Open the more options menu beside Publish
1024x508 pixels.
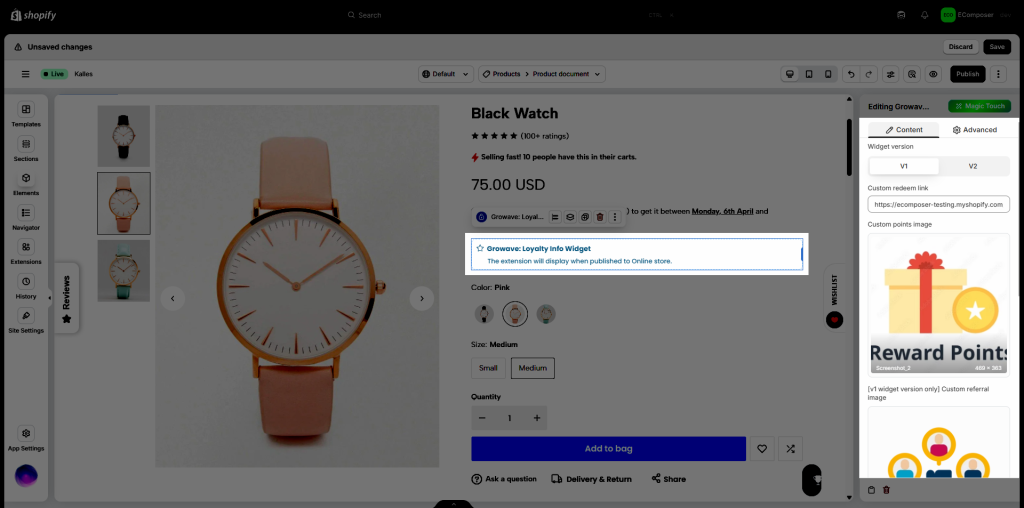pyautogui.click(x=998, y=74)
